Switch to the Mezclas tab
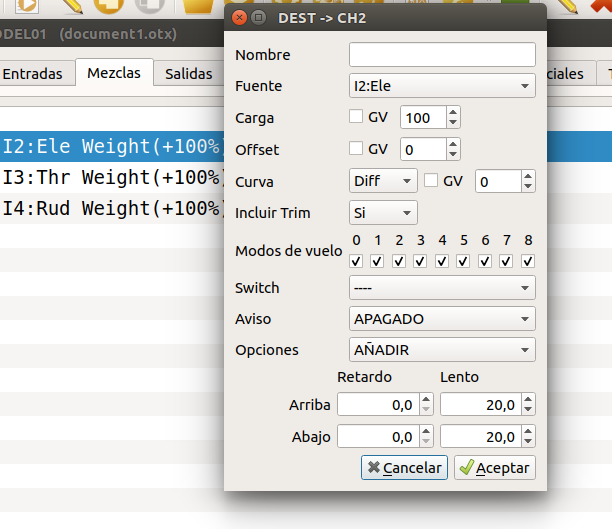The width and height of the screenshot is (612, 529). (x=114, y=73)
